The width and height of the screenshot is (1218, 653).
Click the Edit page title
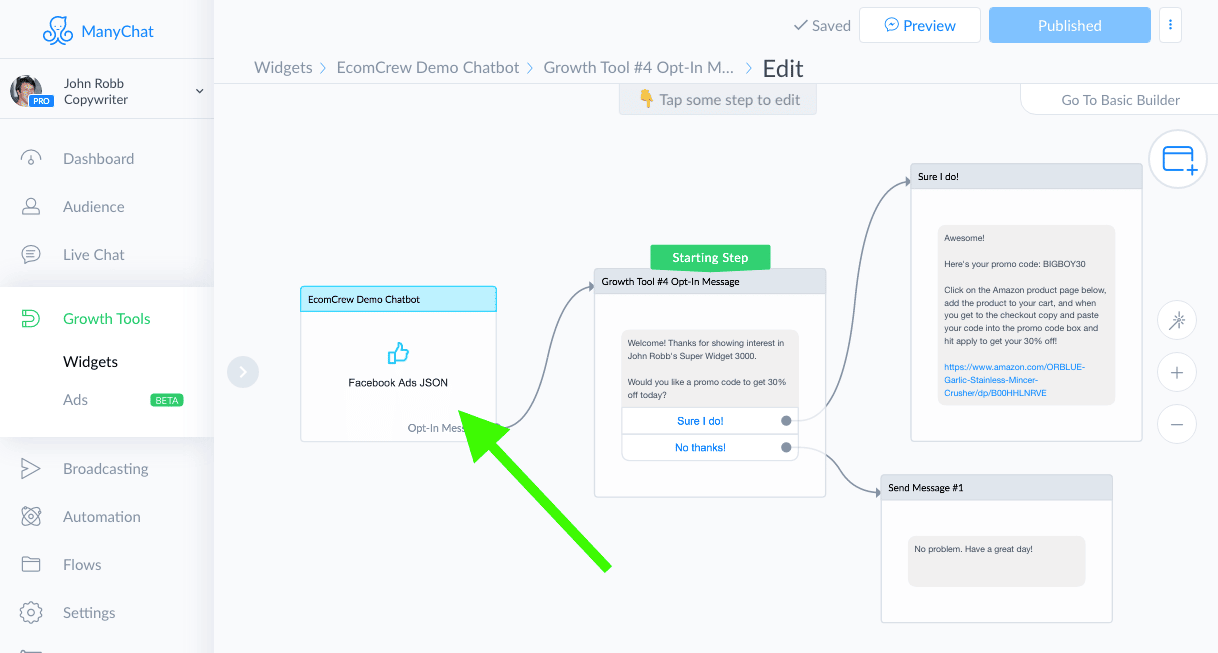click(x=783, y=69)
